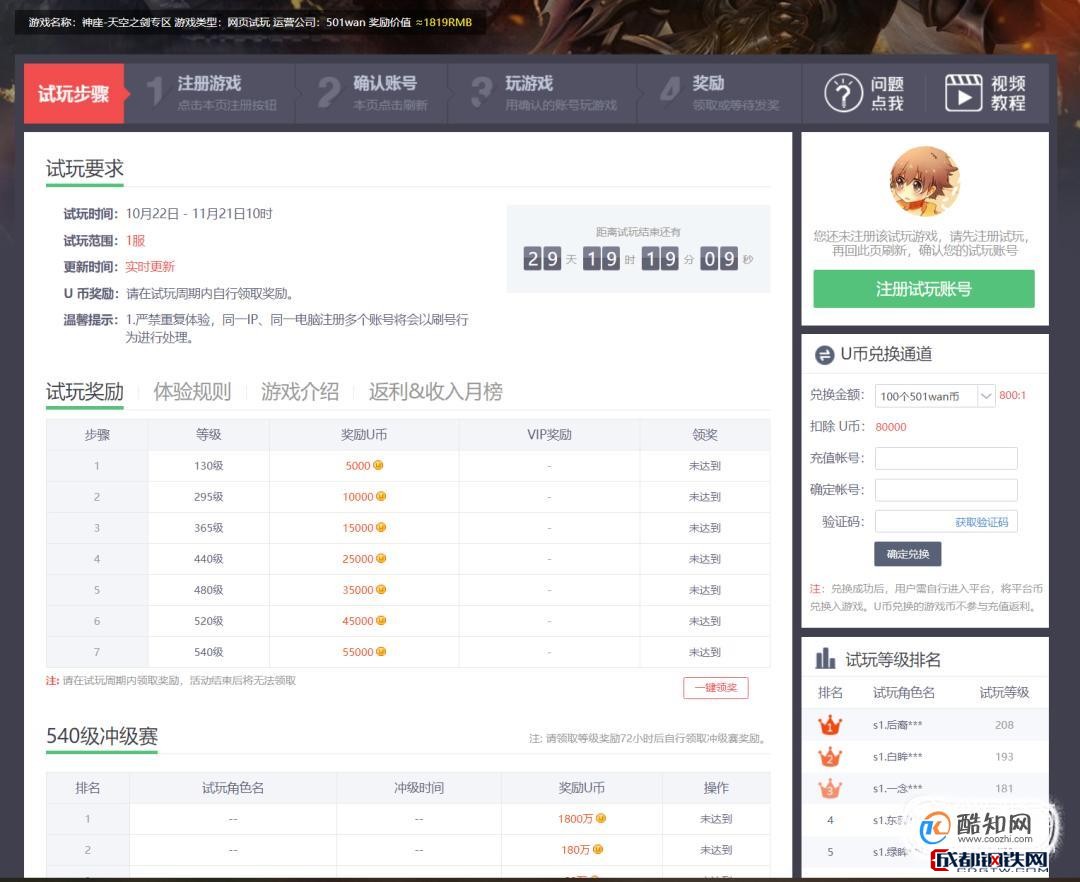Click the 注册试玩账号 green button
This screenshot has height=882, width=1080.
pyautogui.click(x=923, y=288)
